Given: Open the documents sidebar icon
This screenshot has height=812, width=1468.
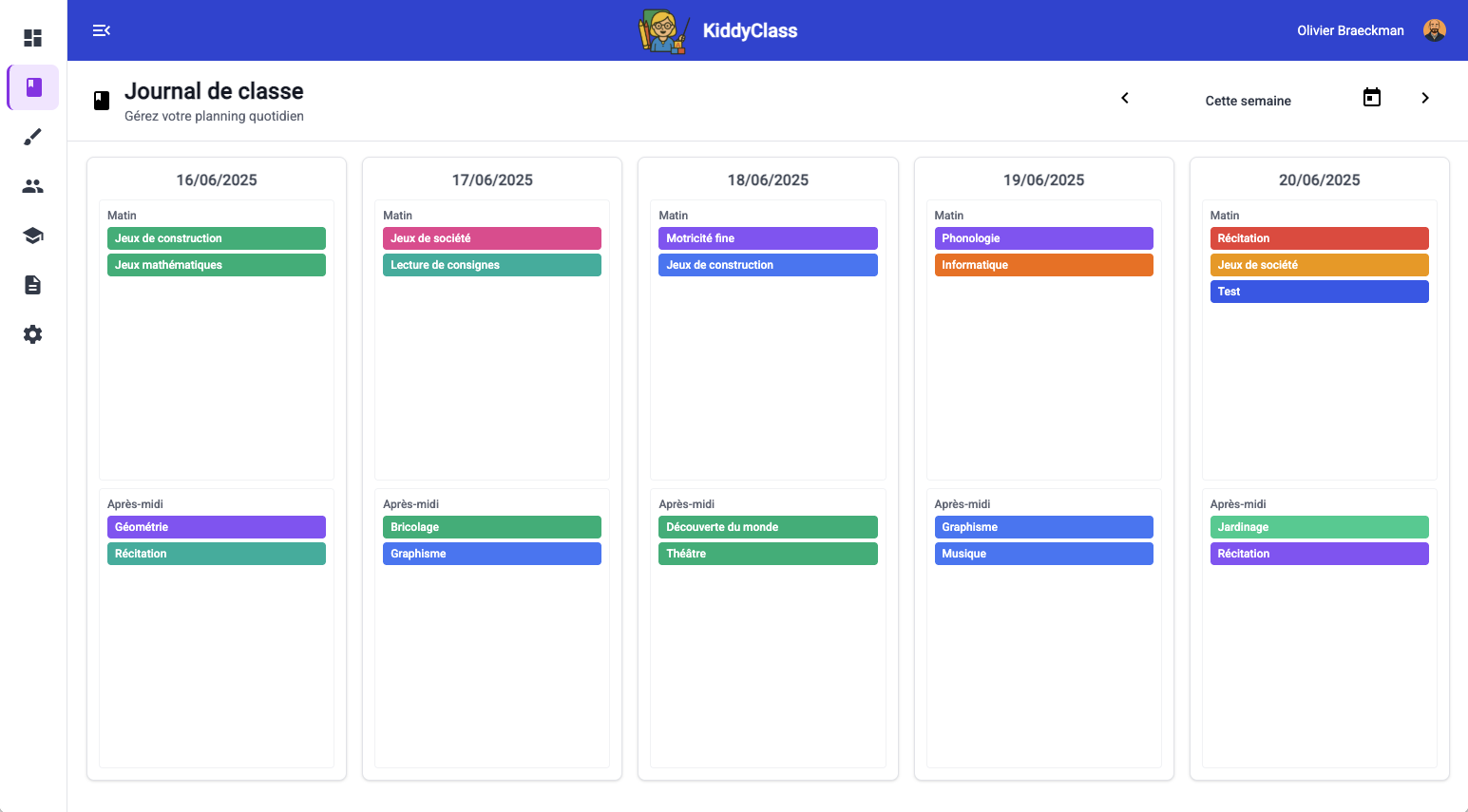Looking at the screenshot, I should (33, 285).
